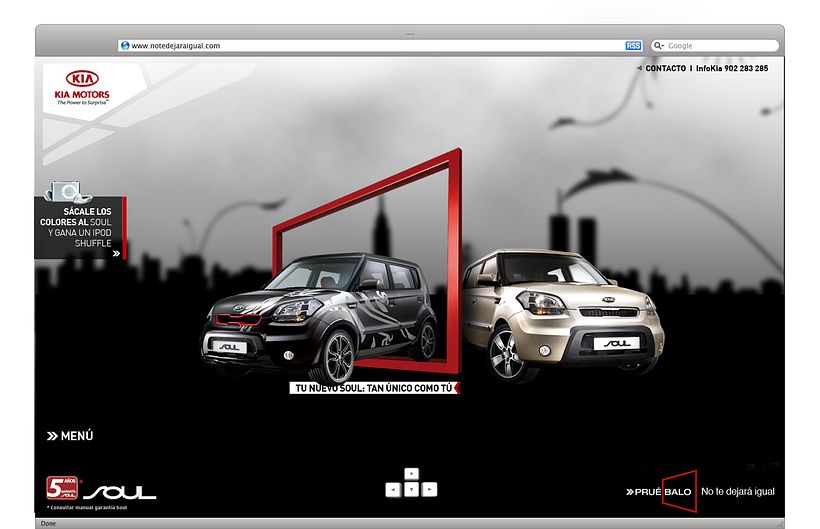Click InfoKia 902 283 285 text

click(732, 68)
